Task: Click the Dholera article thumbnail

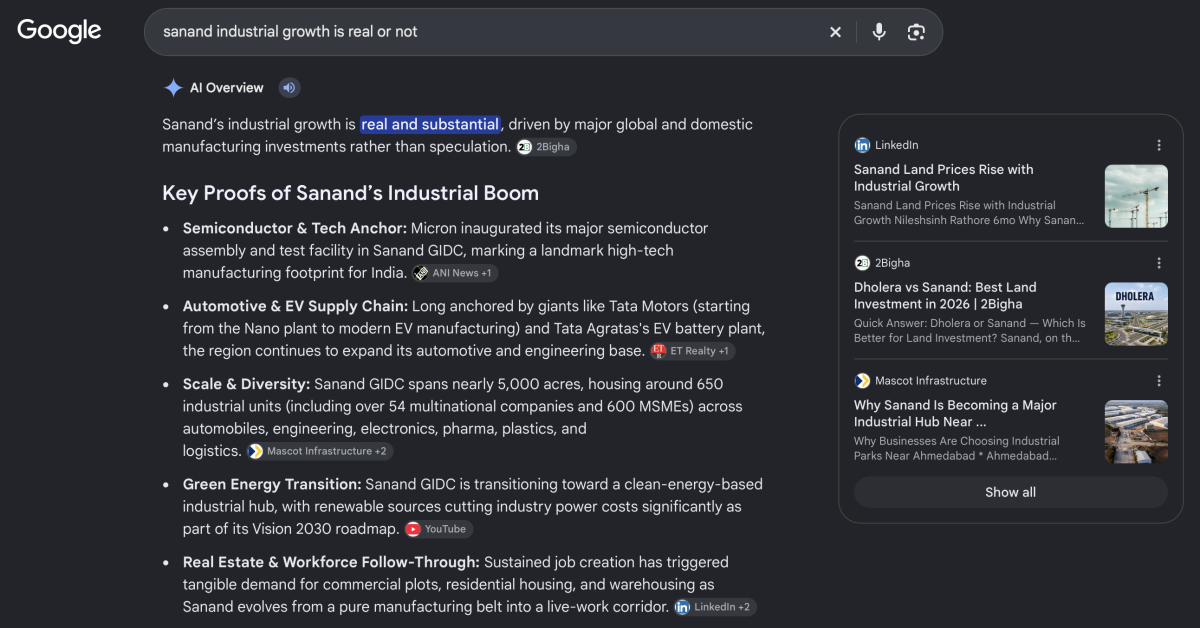Action: (1136, 314)
